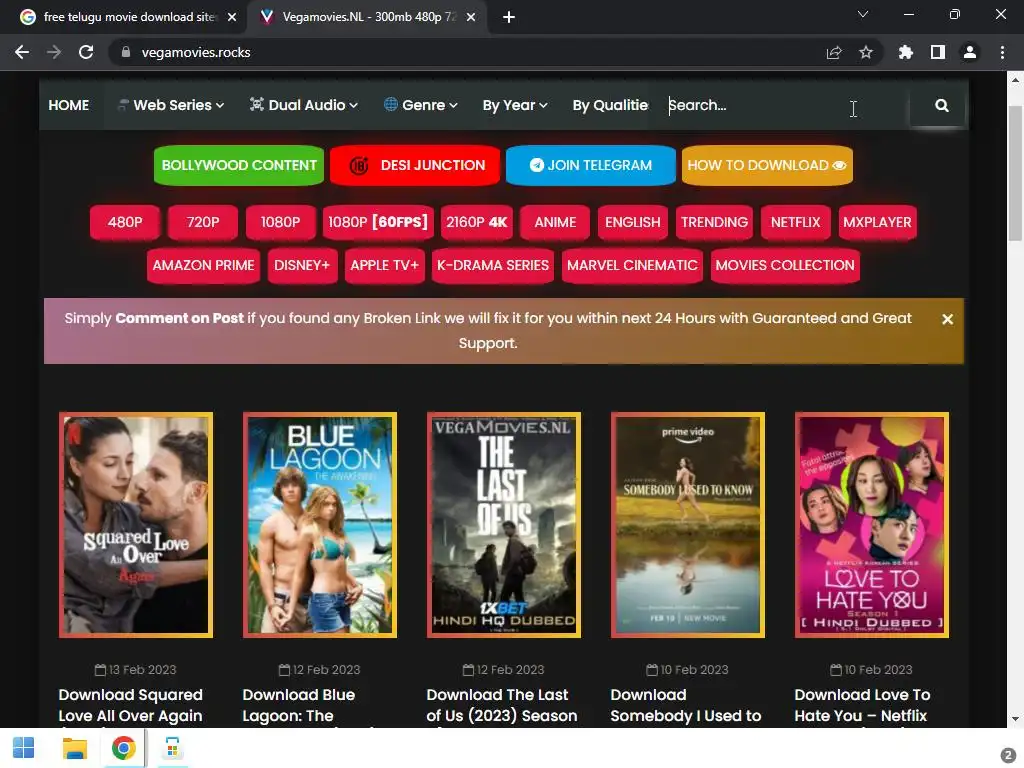Click the DESI JUNCTION red button

tap(415, 165)
